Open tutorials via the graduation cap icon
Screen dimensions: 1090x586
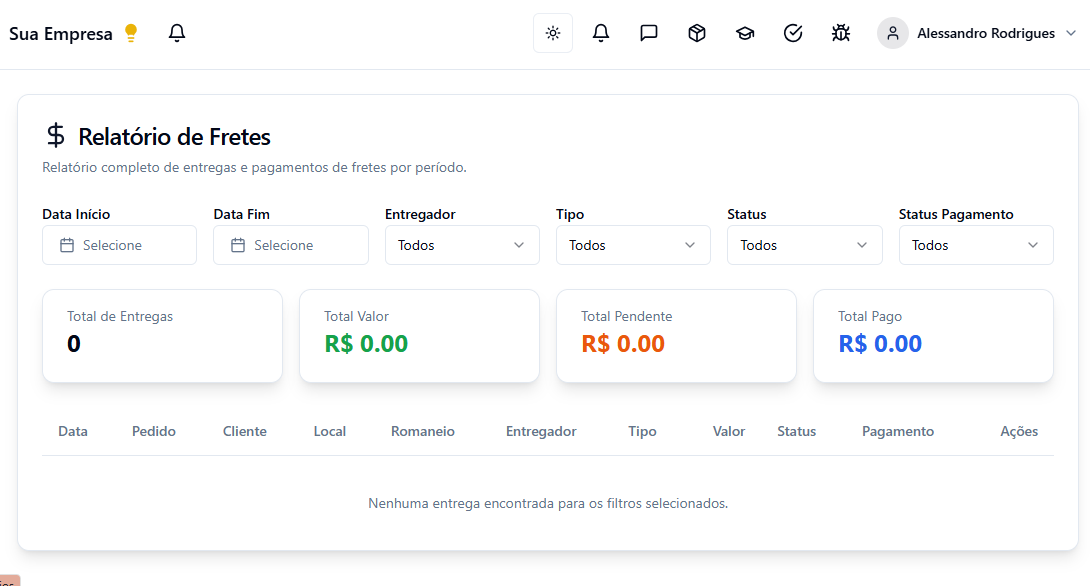pyautogui.click(x=744, y=32)
